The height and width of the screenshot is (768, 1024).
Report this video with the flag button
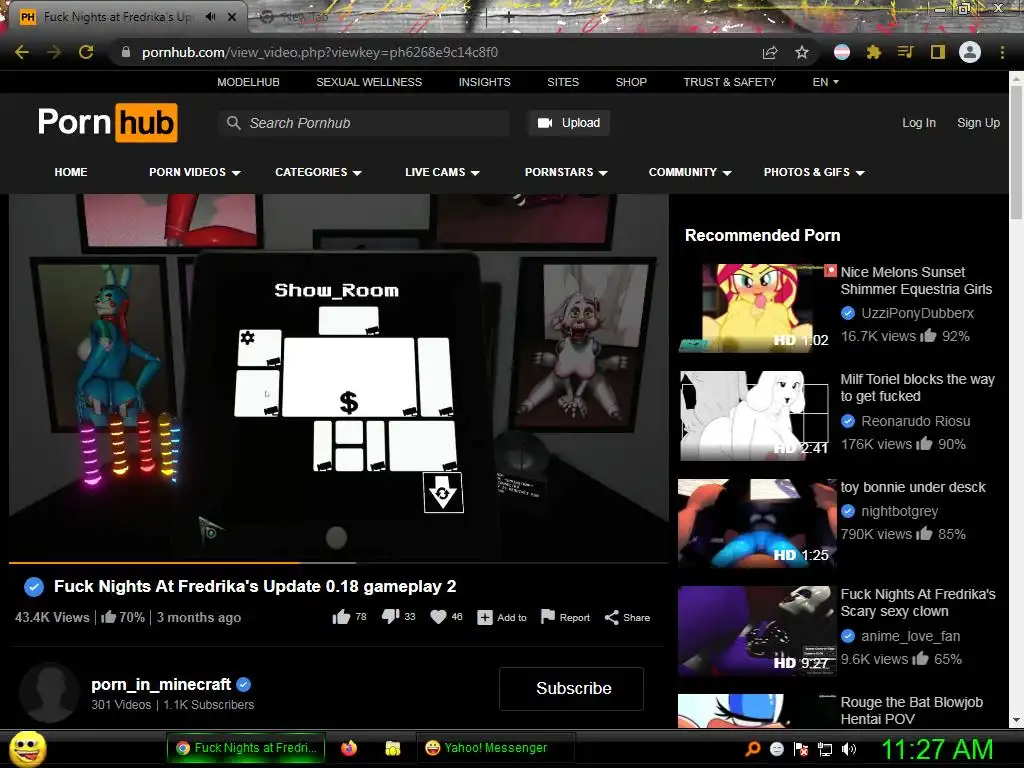coord(565,617)
